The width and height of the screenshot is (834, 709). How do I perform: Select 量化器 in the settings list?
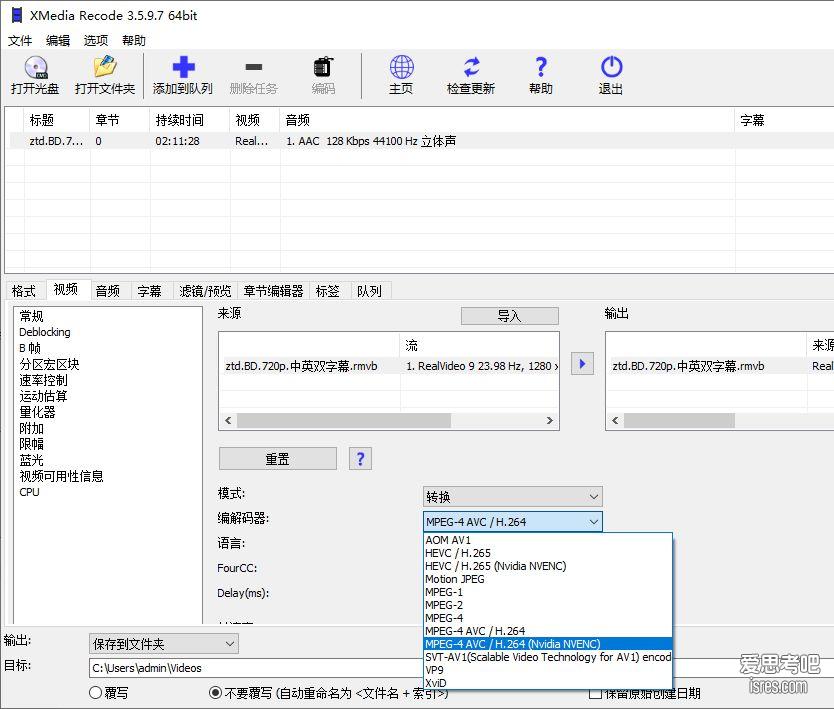[37, 412]
